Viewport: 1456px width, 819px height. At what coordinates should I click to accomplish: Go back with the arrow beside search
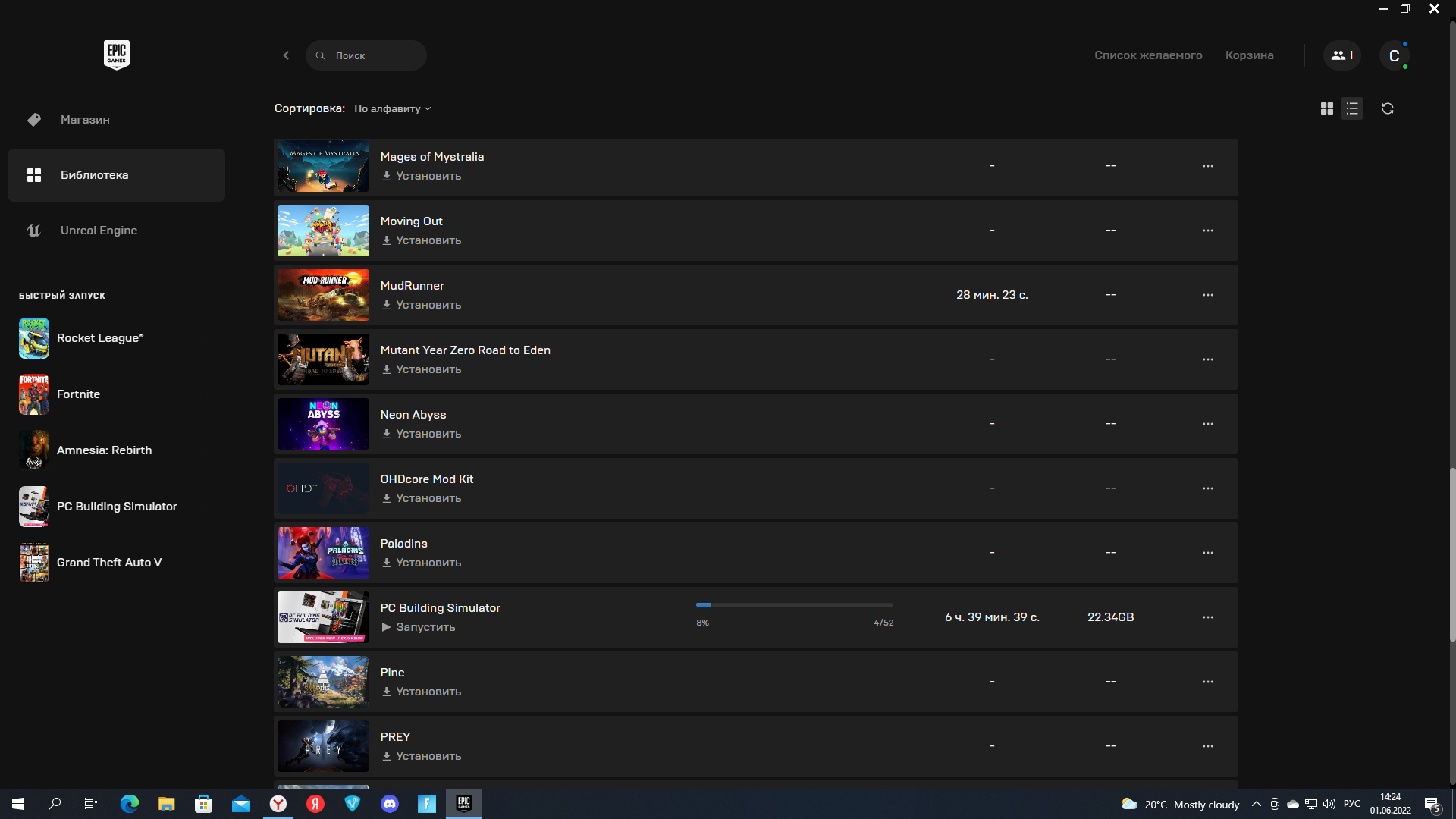click(x=286, y=55)
